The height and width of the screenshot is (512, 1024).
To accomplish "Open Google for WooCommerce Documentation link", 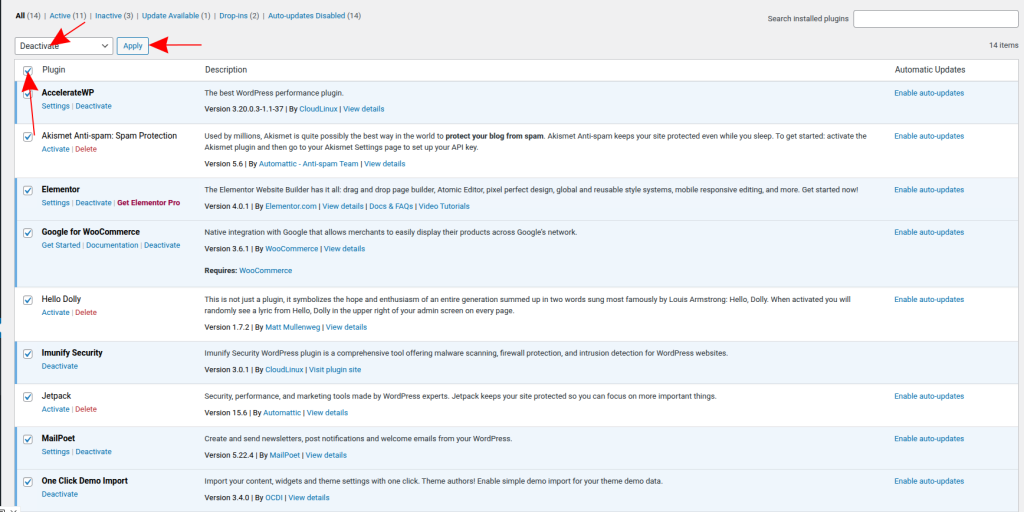I will [x=112, y=245].
